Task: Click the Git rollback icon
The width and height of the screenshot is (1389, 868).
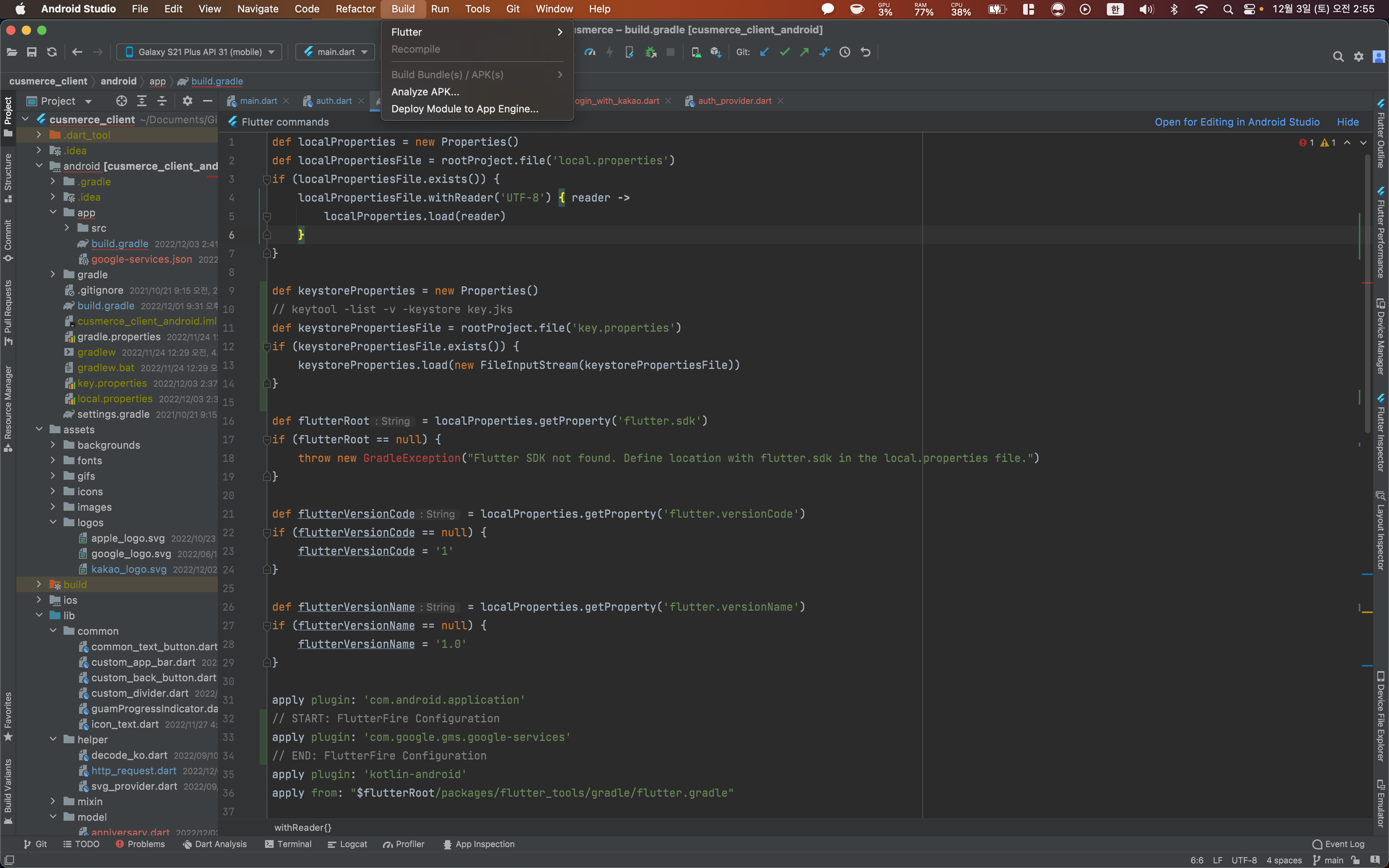Action: pos(865,52)
